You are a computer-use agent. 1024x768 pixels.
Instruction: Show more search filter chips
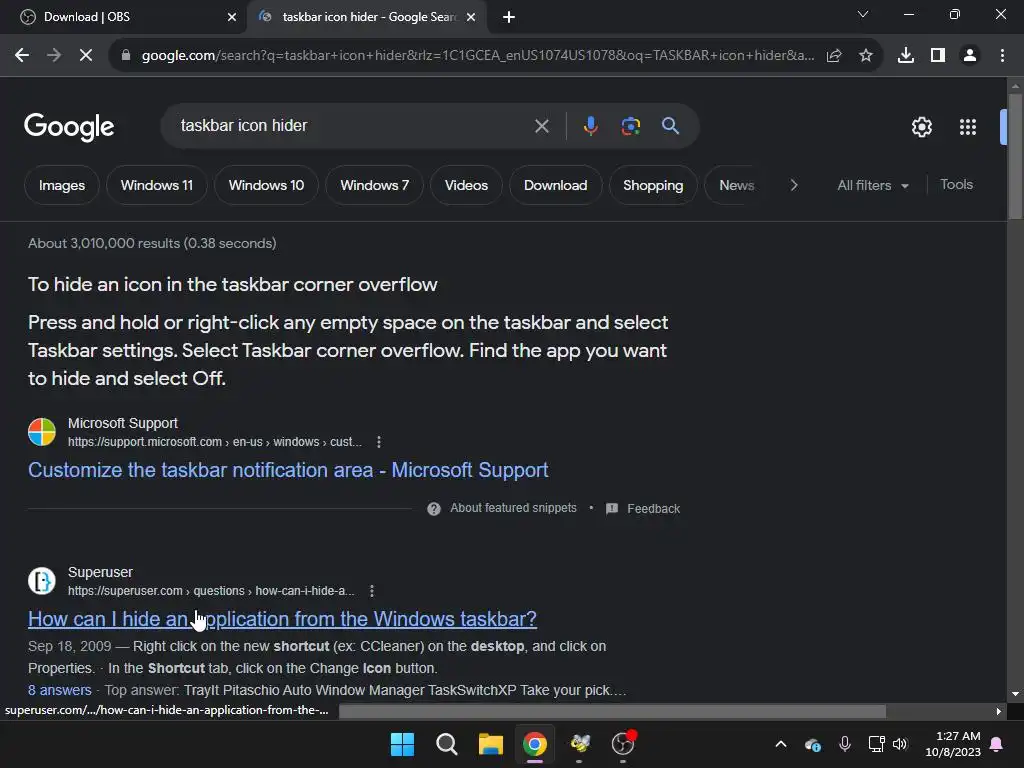tap(793, 185)
